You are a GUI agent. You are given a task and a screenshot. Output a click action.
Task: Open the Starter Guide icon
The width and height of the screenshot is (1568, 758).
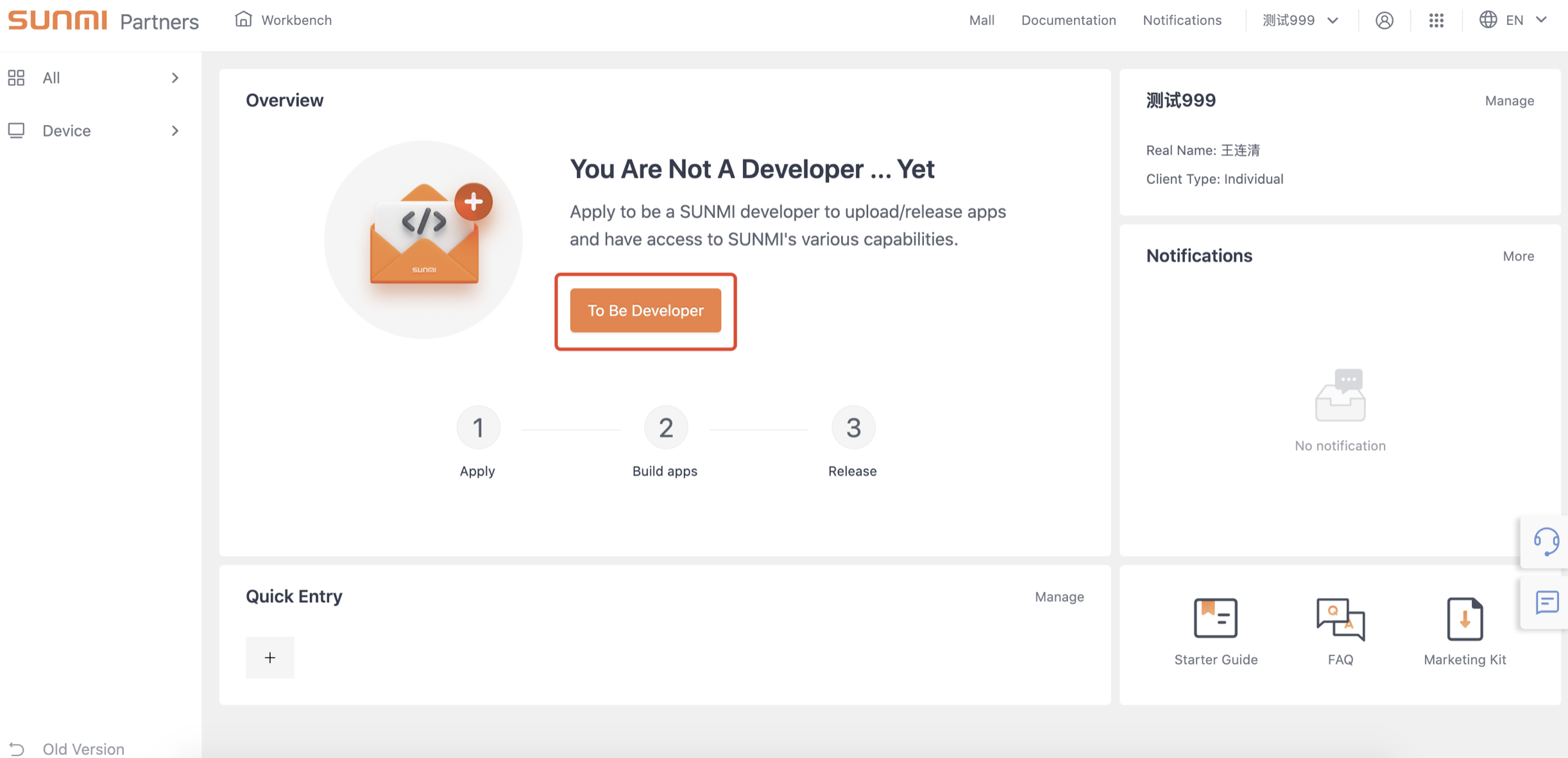pos(1215,618)
